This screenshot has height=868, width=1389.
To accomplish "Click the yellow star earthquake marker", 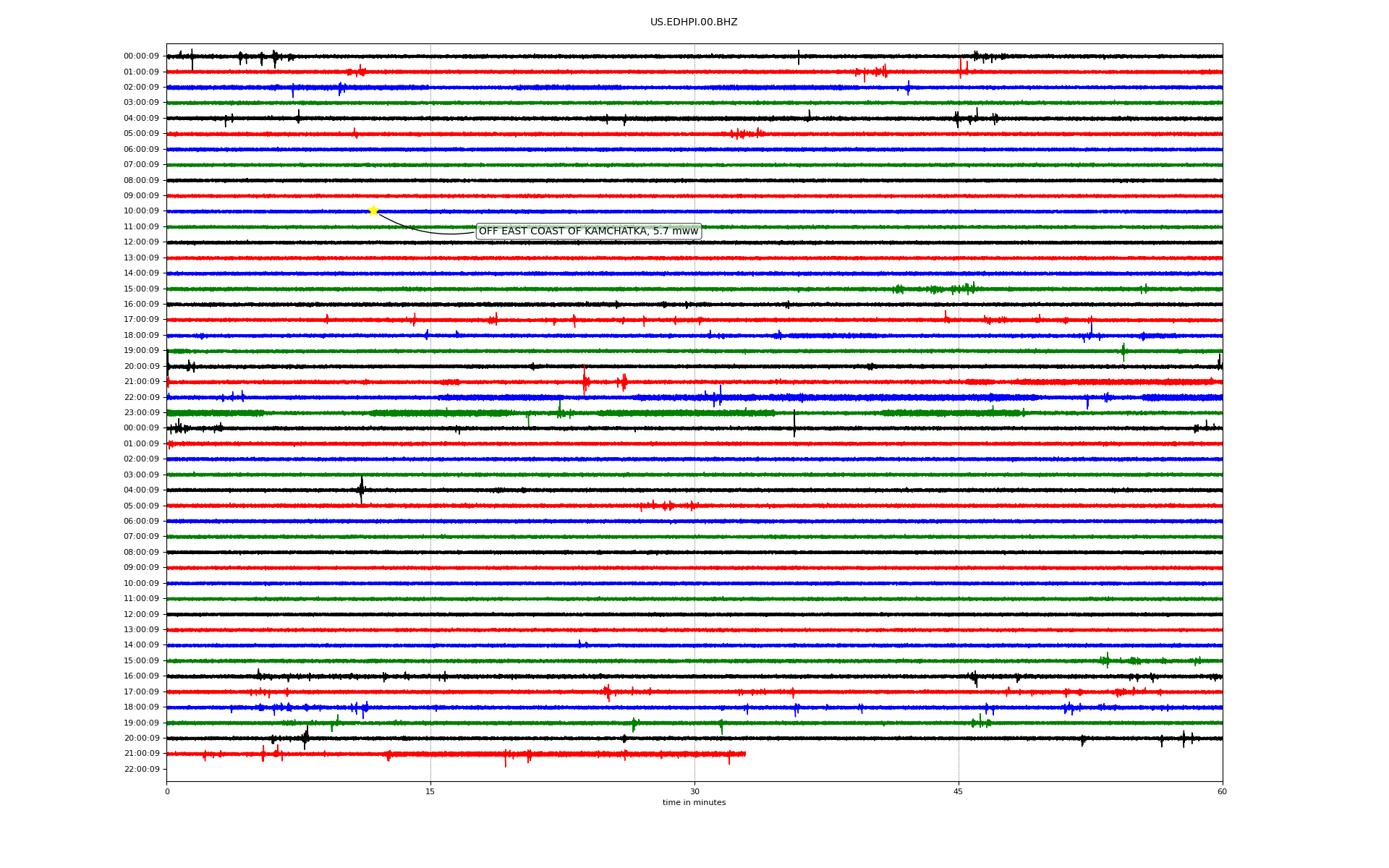I will pos(373,210).
